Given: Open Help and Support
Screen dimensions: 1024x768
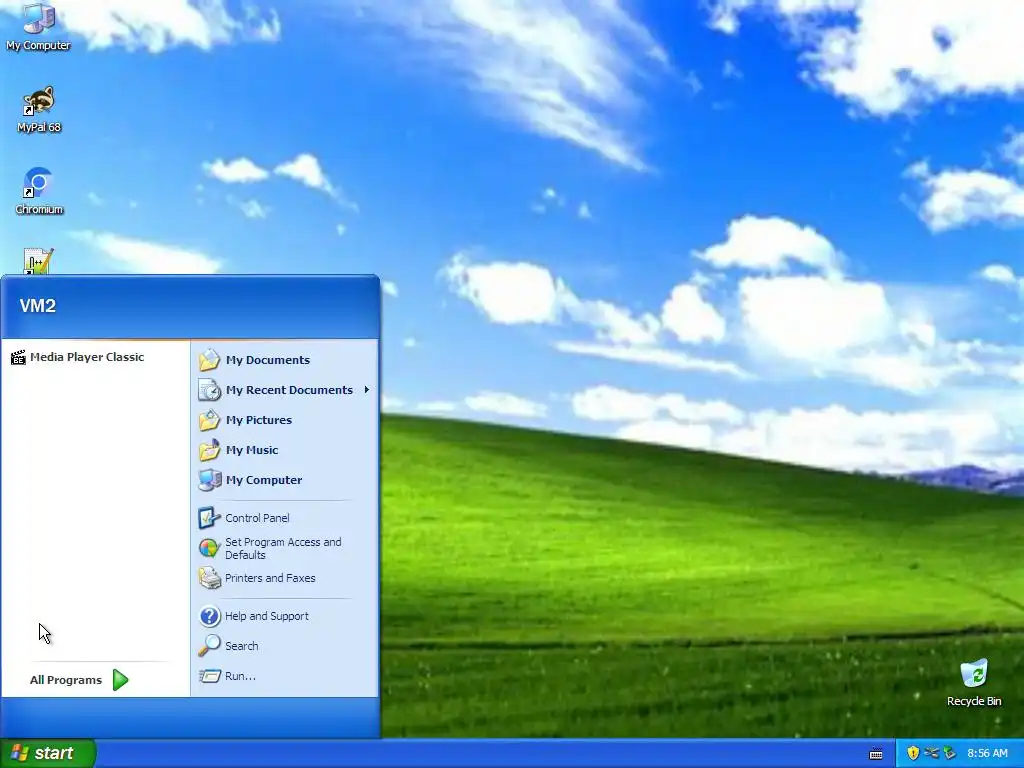Looking at the screenshot, I should [x=284, y=616].
